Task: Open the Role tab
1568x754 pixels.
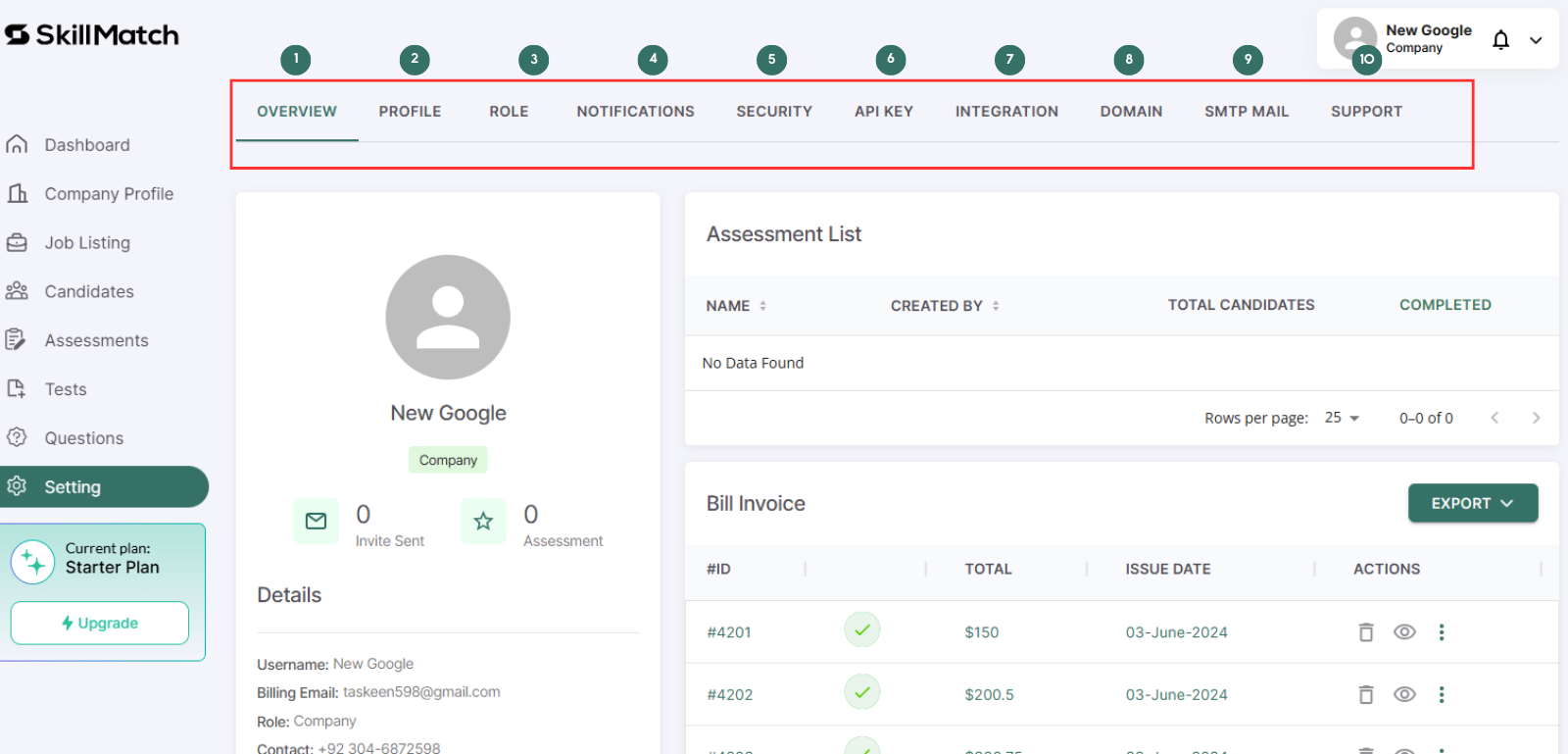Action: click(x=509, y=112)
